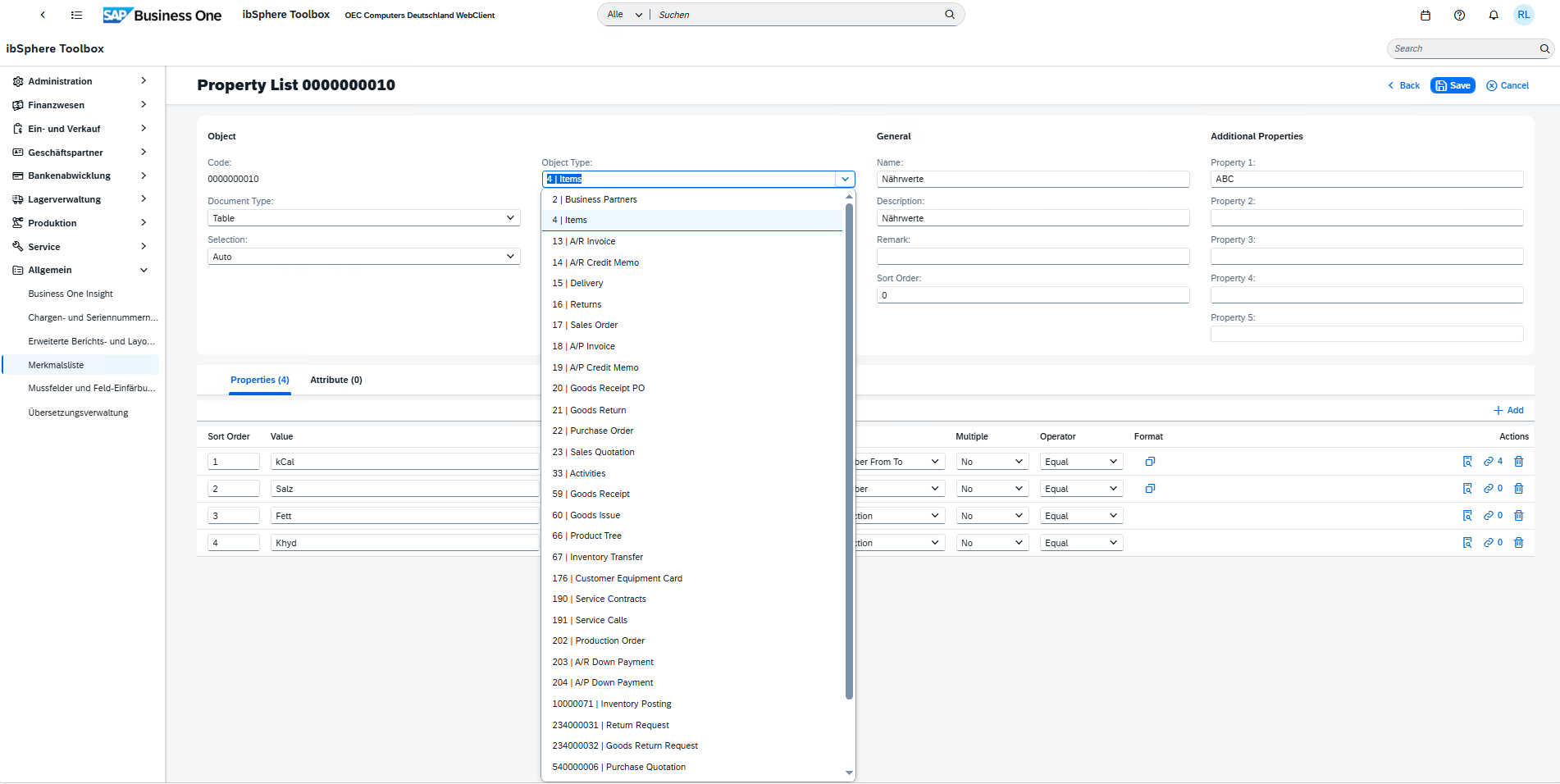Viewport: 1560px width, 784px height.
Task: Click the magnifier in the Suchen search bar
Action: click(x=950, y=15)
